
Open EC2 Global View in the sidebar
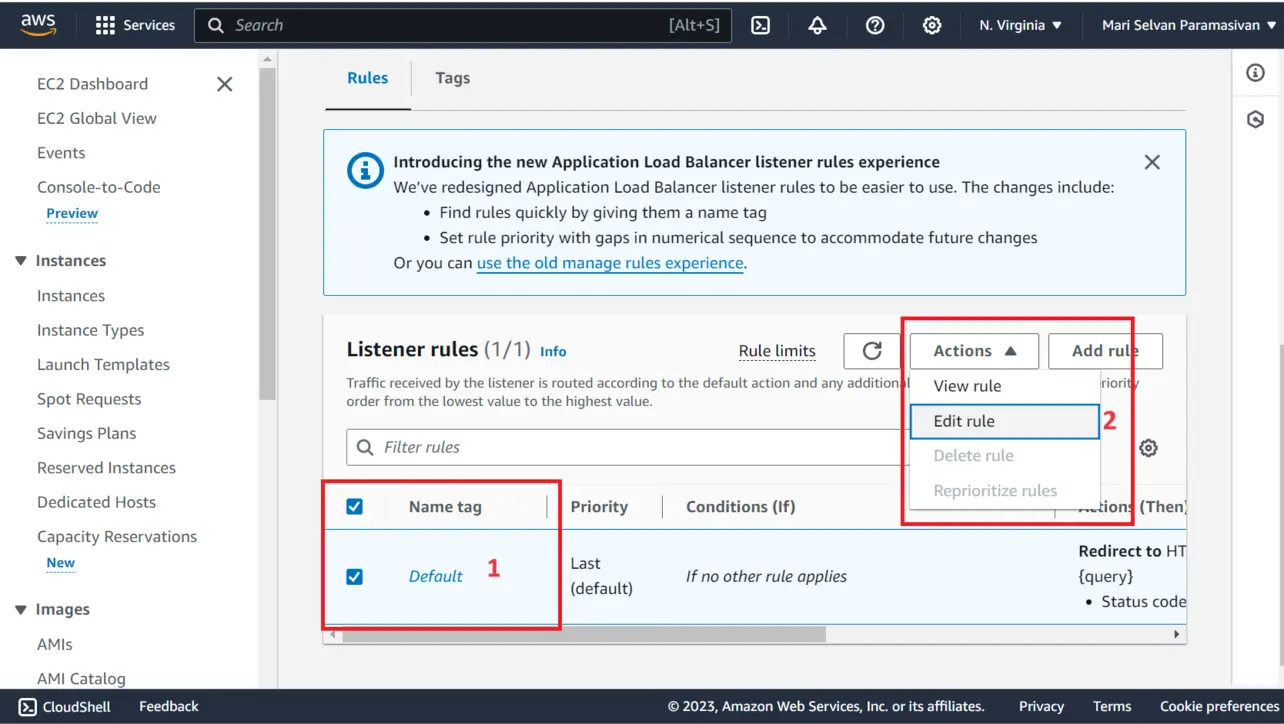coord(97,118)
